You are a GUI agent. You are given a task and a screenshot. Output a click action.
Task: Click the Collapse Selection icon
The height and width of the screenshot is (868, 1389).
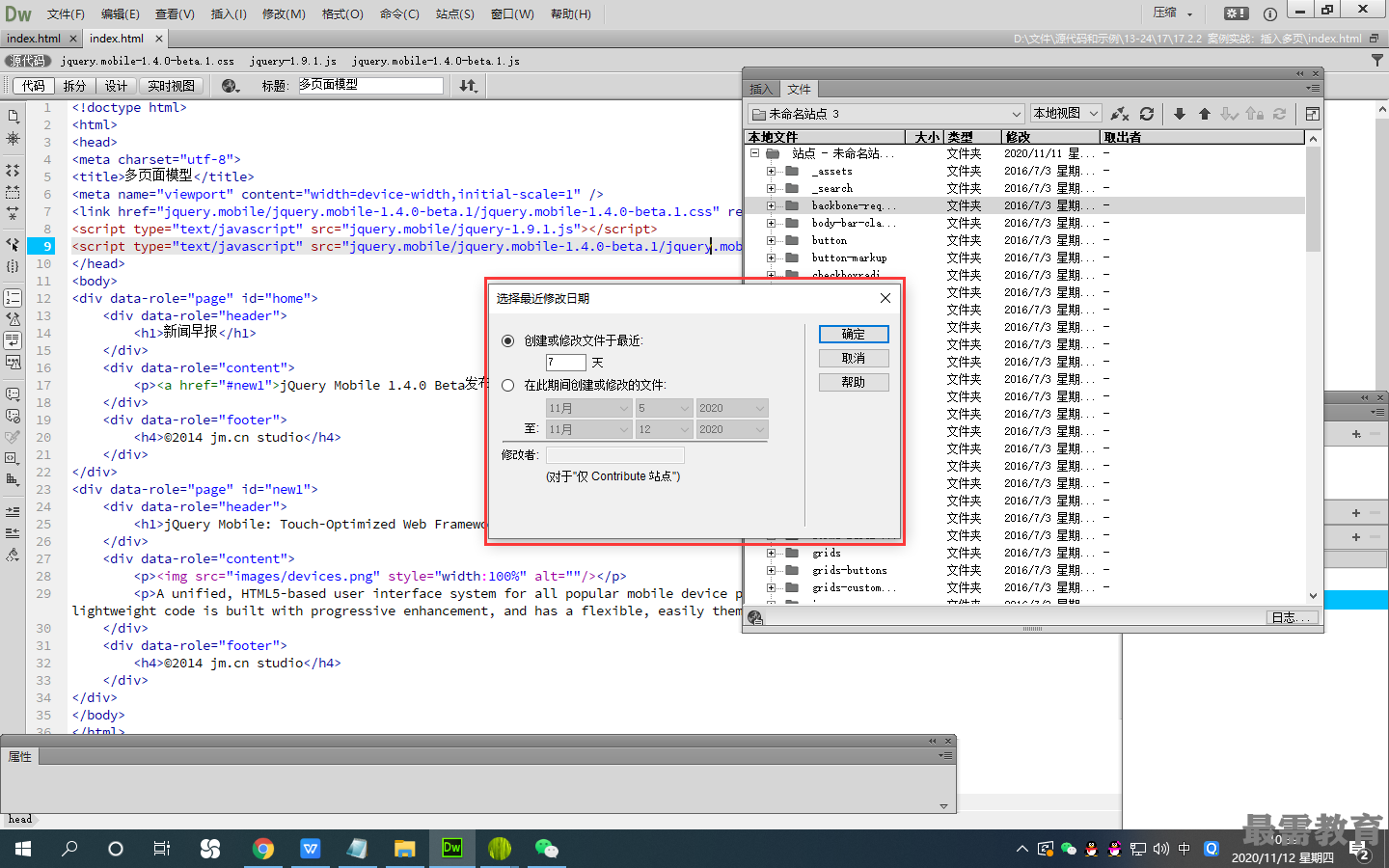[x=13, y=192]
